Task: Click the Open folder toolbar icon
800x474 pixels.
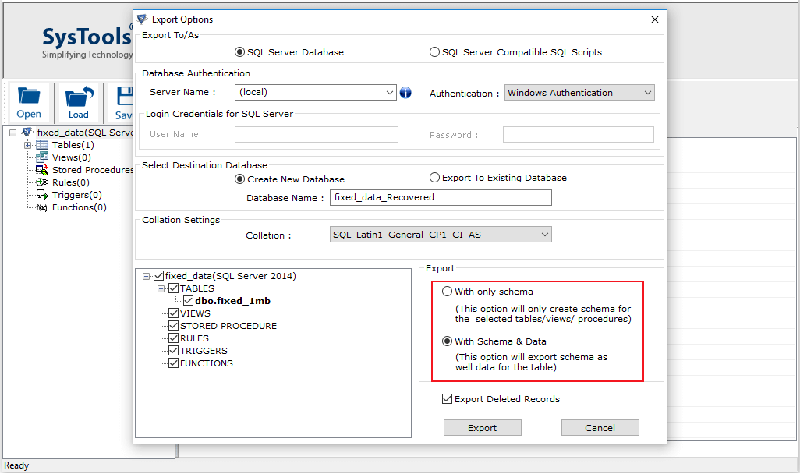Action: pyautogui.click(x=29, y=96)
